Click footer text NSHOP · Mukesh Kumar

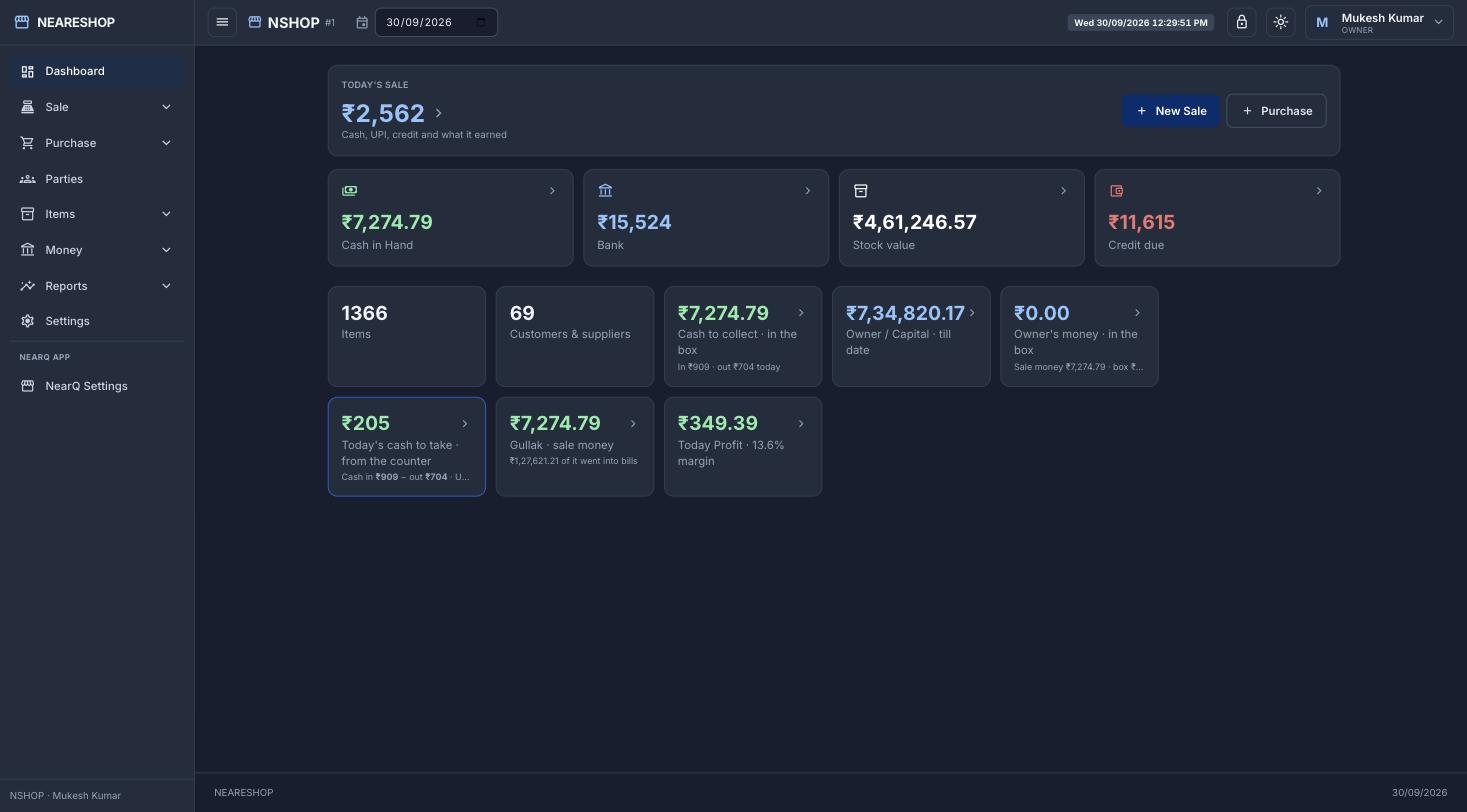tap(65, 796)
